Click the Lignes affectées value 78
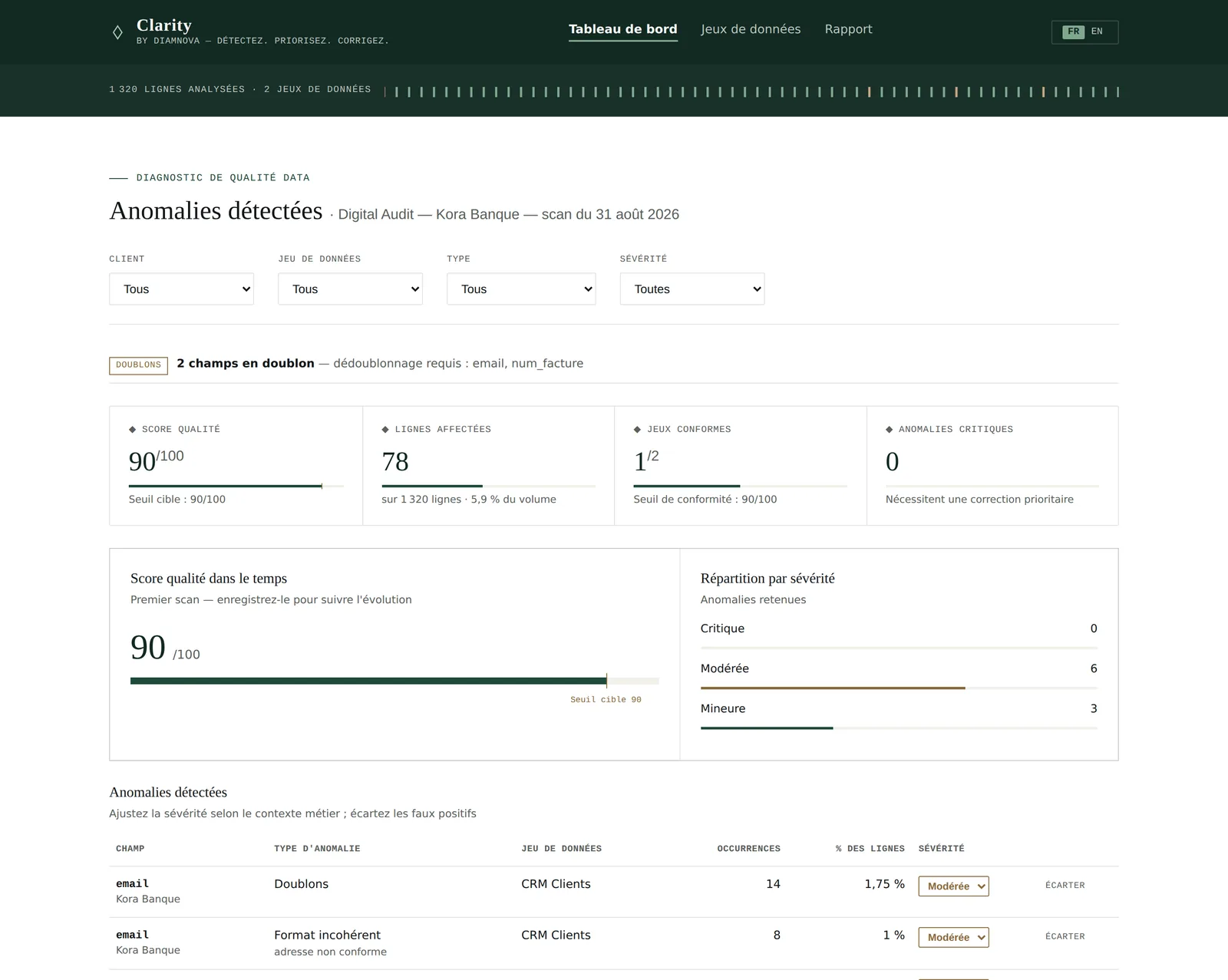The height and width of the screenshot is (980, 1228). (395, 462)
